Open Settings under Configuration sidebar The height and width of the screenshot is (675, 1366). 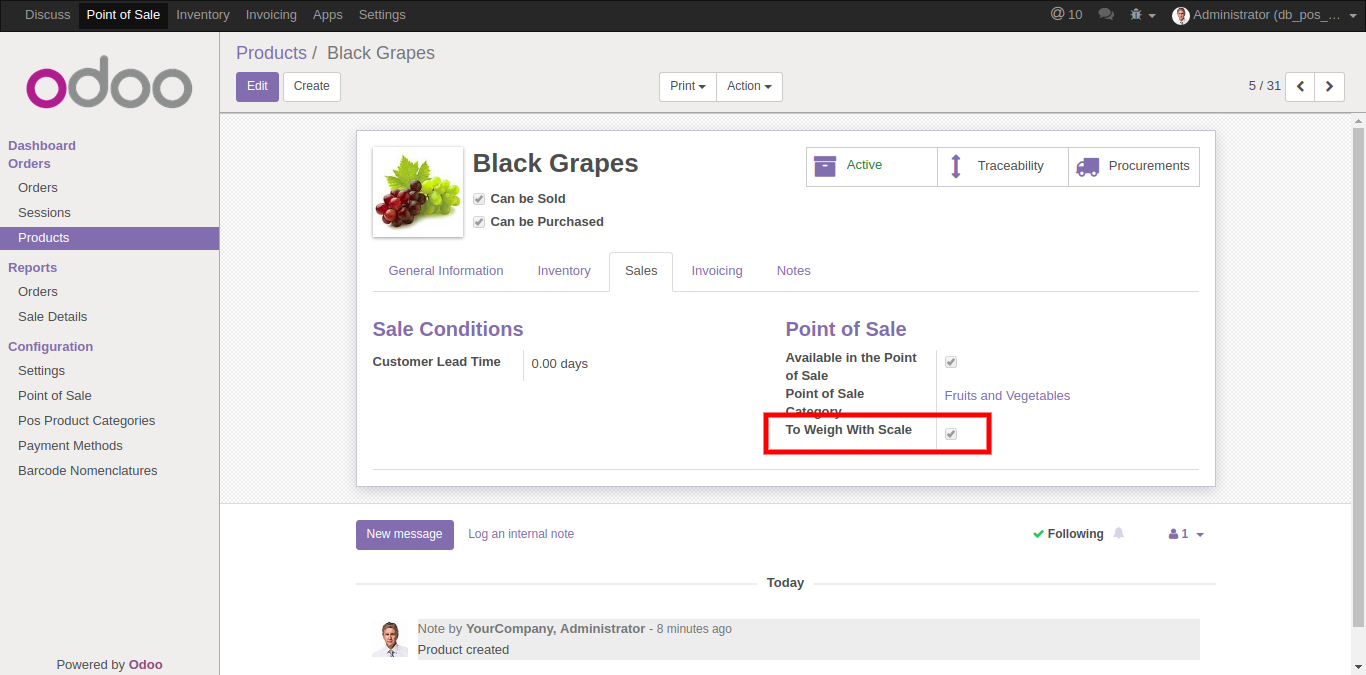click(x=41, y=371)
